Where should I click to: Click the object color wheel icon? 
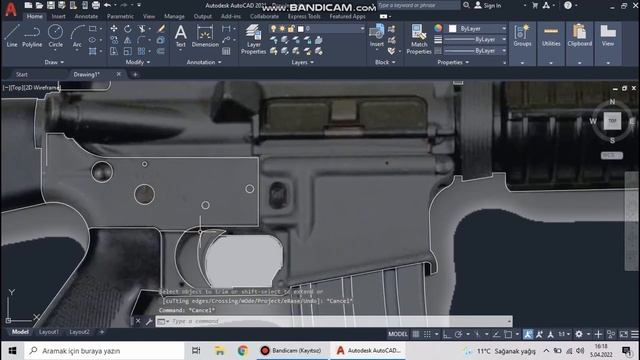(x=438, y=28)
